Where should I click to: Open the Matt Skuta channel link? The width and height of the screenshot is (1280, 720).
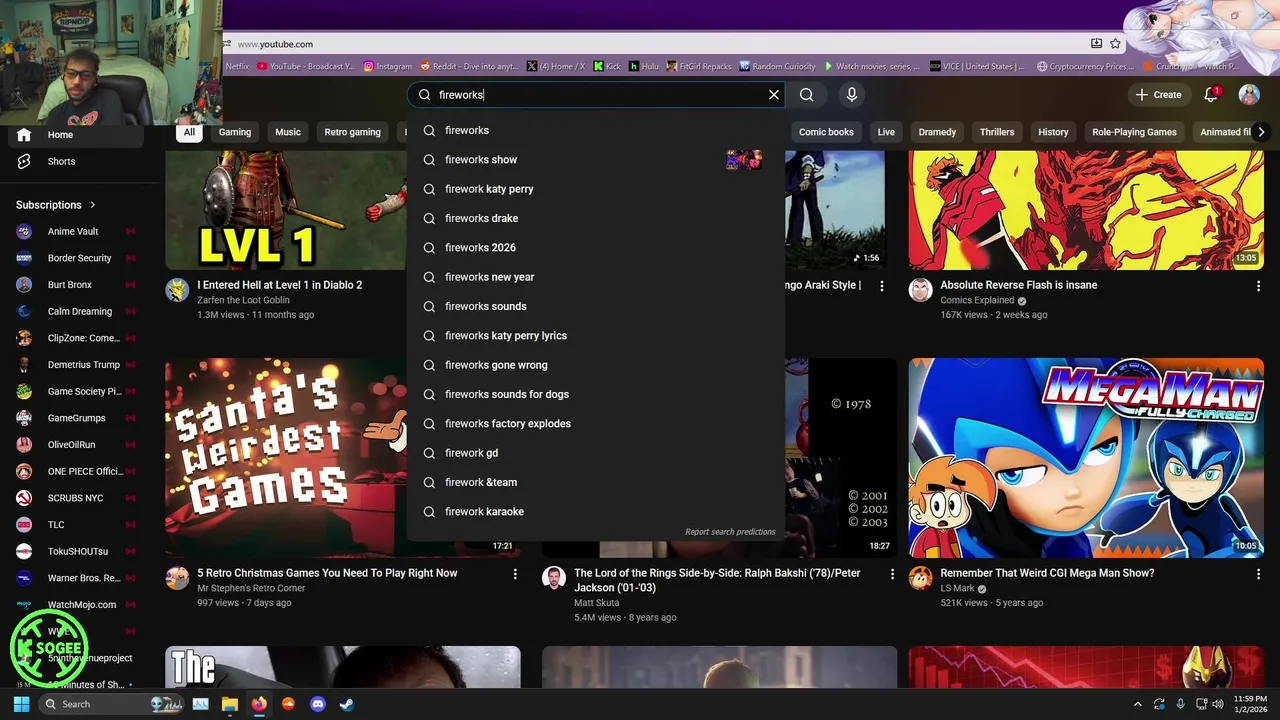[x=596, y=603]
